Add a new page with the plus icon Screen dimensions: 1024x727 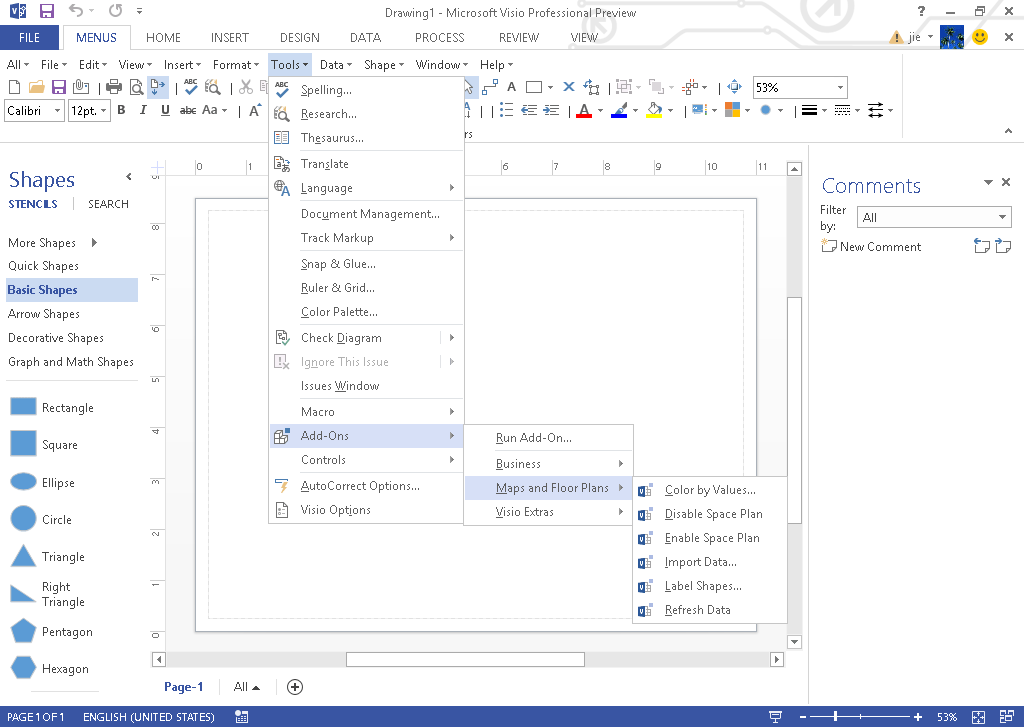(x=295, y=687)
